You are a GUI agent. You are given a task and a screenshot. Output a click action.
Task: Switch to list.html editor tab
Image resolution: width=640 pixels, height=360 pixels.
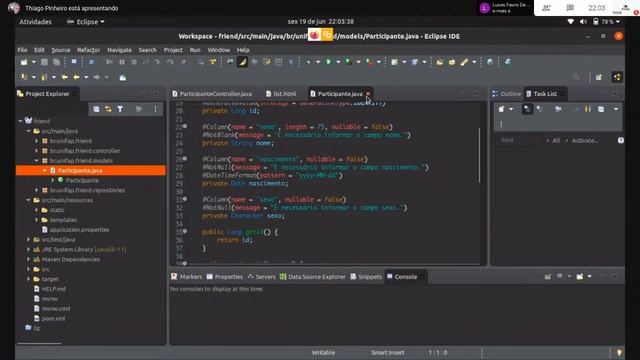281,94
